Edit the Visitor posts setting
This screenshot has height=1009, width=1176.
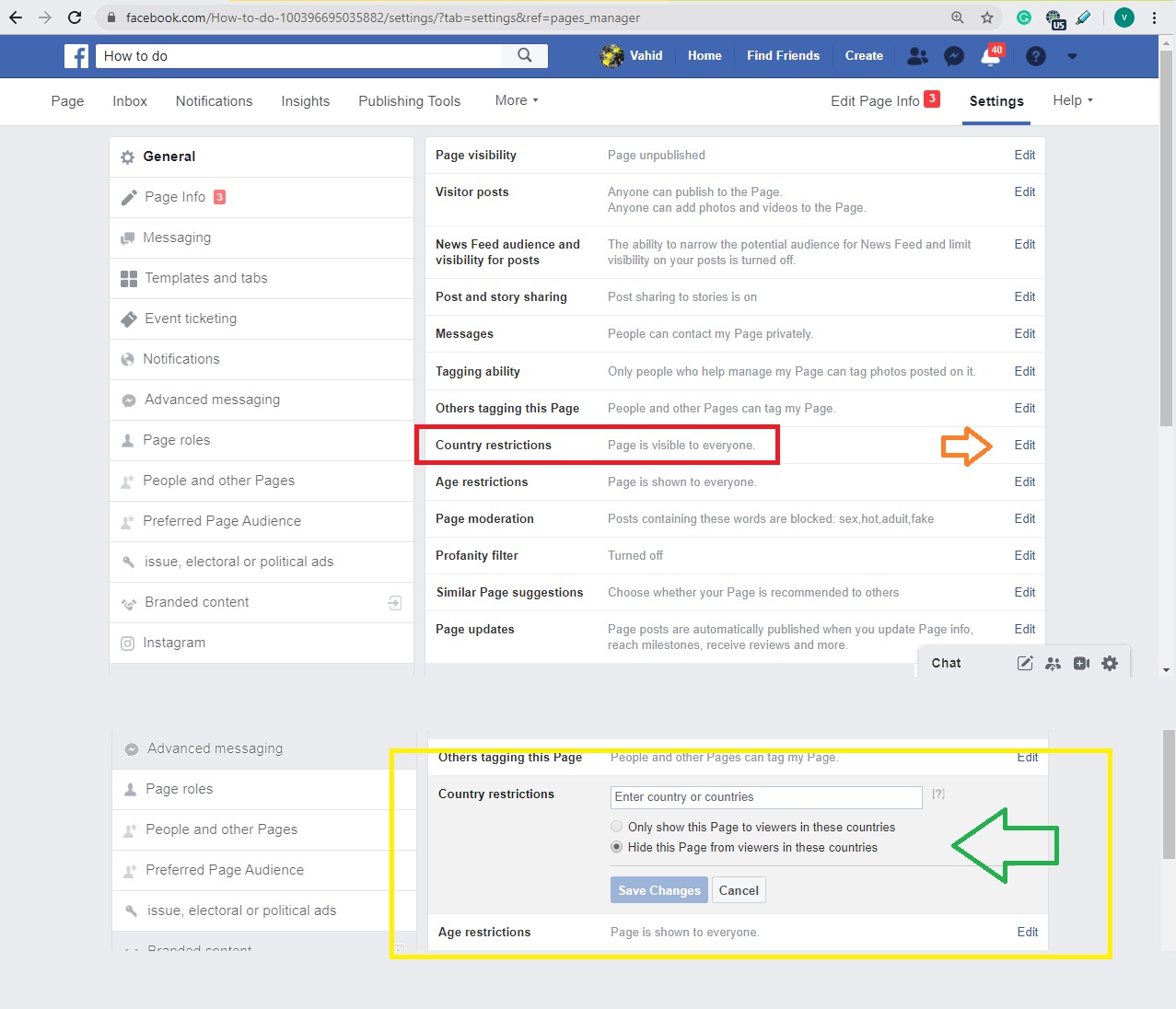click(1025, 191)
